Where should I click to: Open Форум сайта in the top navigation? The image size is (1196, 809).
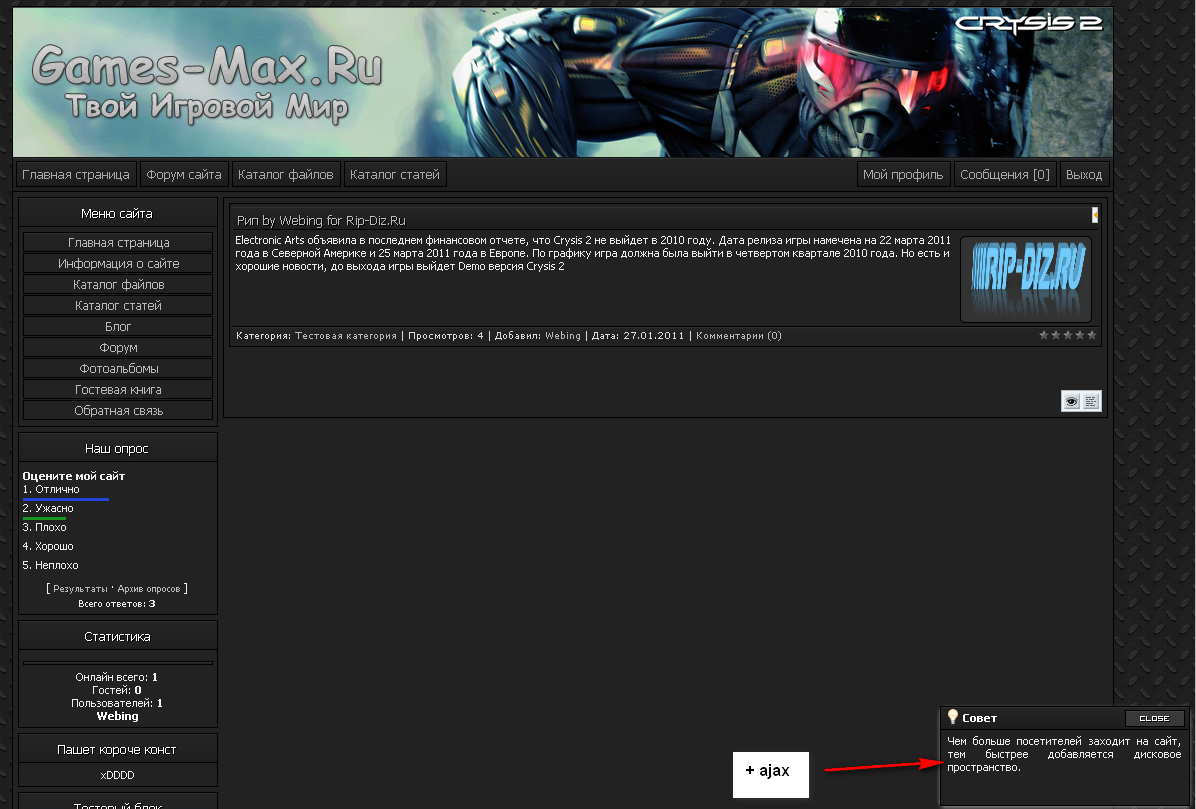184,175
